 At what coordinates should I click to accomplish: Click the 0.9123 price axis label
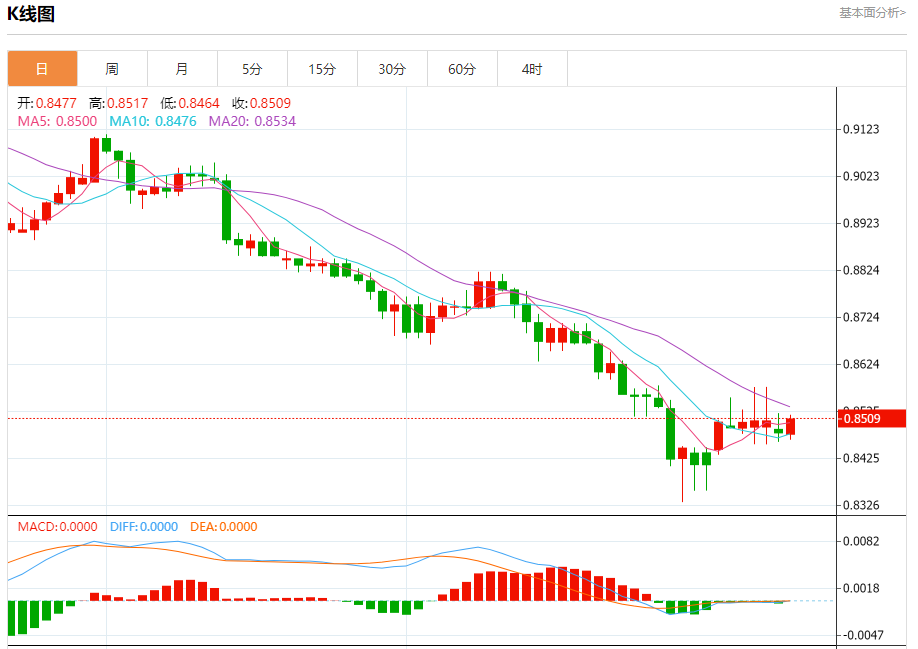tap(861, 129)
